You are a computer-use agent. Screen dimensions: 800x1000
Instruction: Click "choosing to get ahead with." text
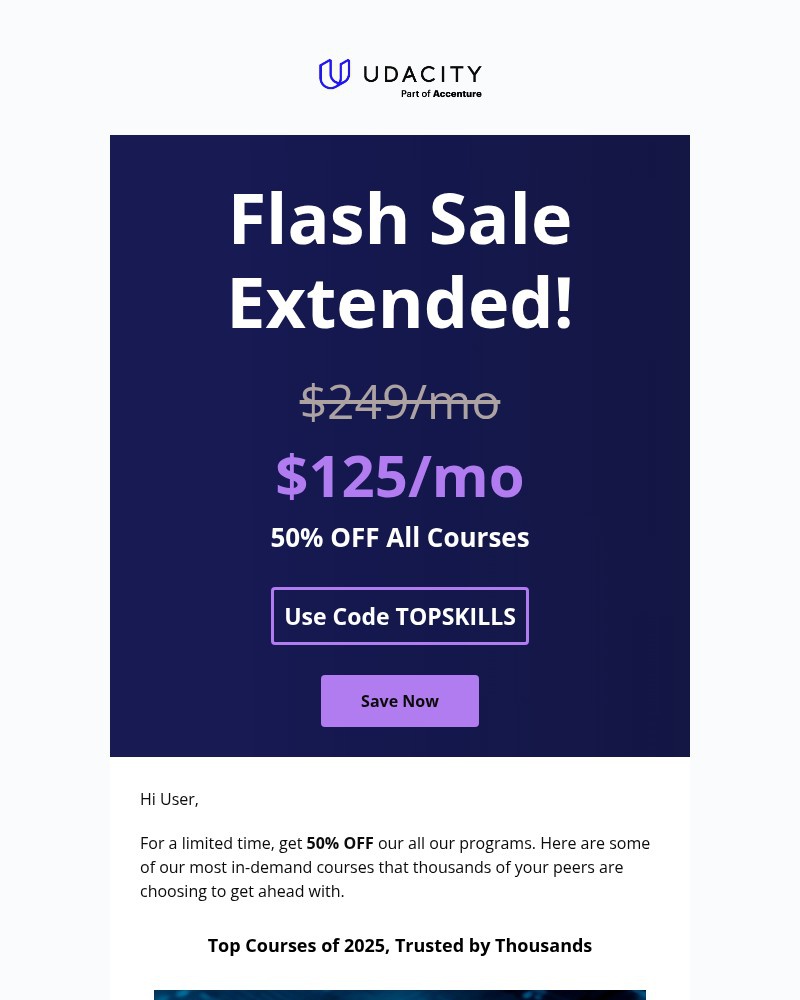(242, 891)
